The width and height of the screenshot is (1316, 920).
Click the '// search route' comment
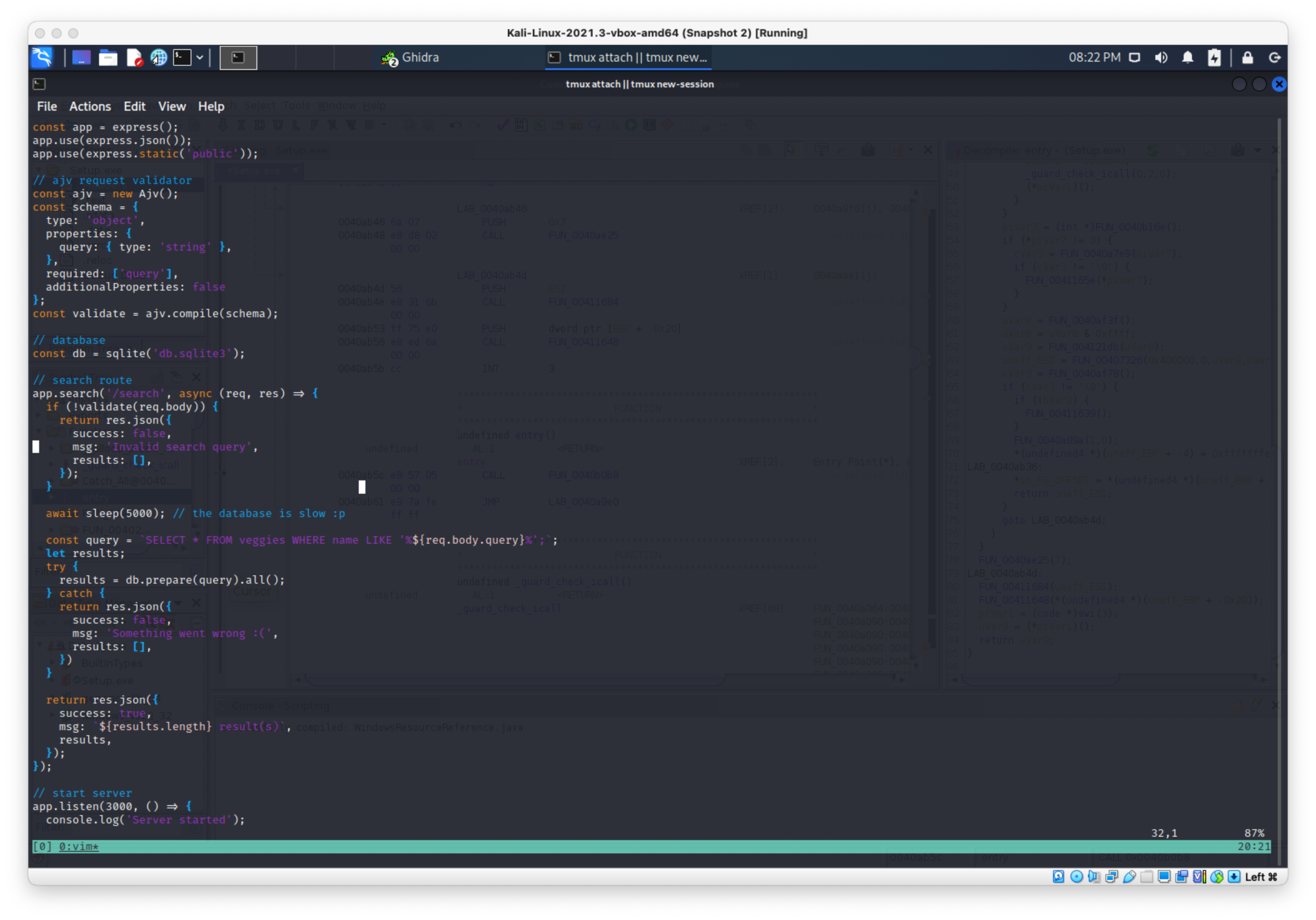82,380
